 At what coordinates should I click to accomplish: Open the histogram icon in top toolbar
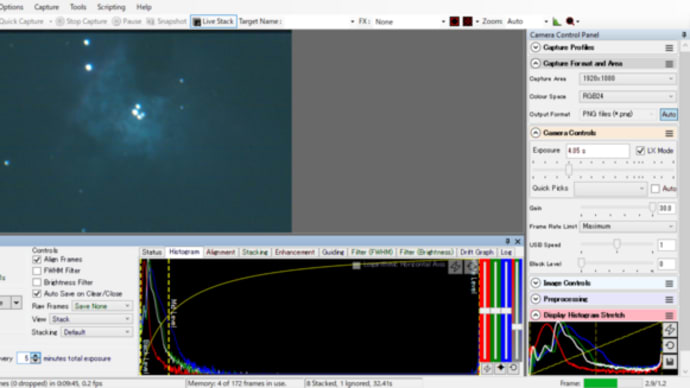coord(557,22)
